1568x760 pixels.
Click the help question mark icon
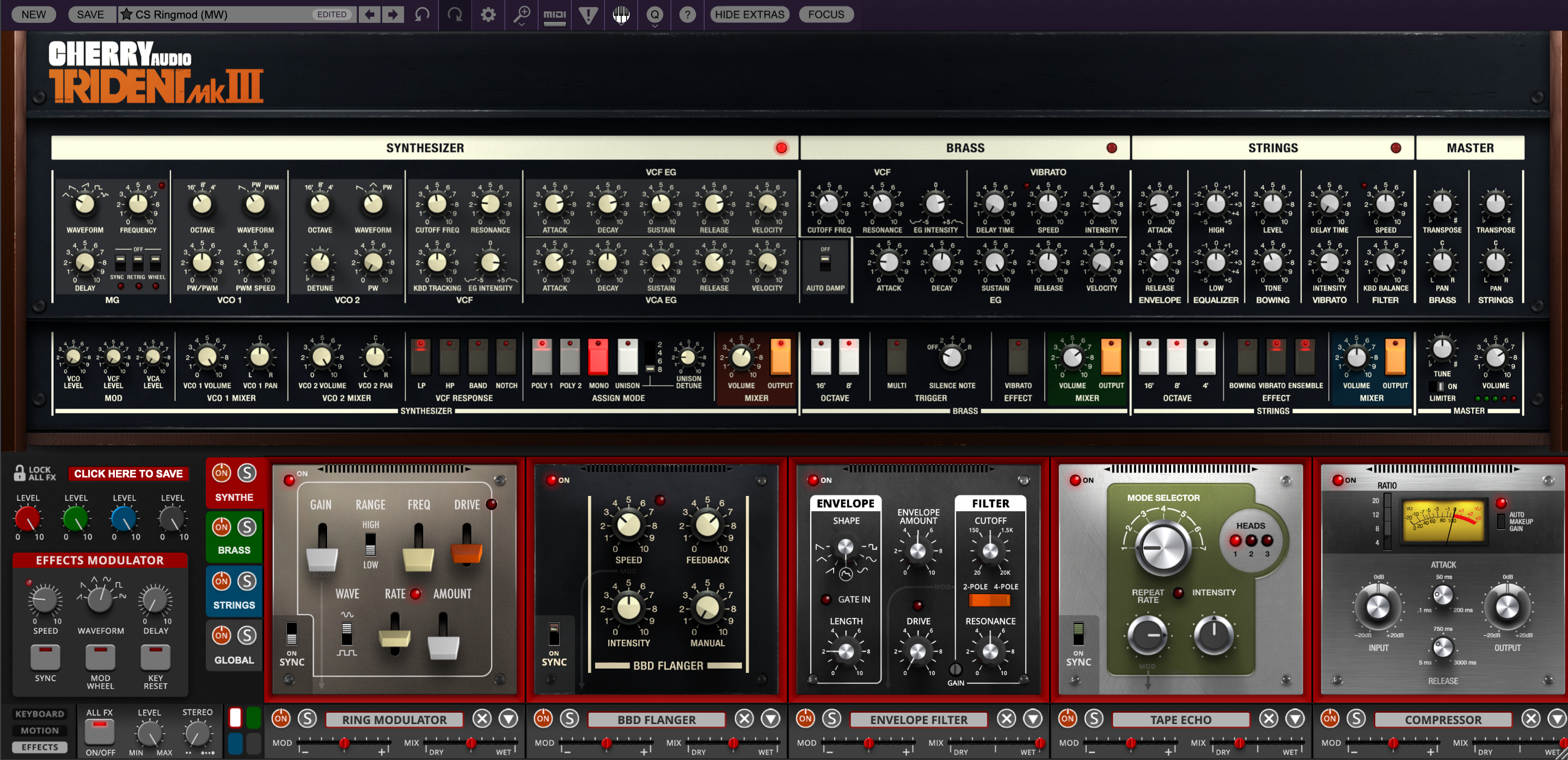click(x=687, y=15)
